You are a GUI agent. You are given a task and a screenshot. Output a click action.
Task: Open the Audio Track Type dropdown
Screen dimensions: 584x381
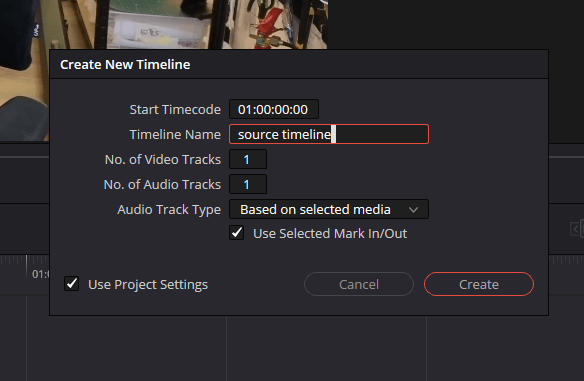coord(329,209)
